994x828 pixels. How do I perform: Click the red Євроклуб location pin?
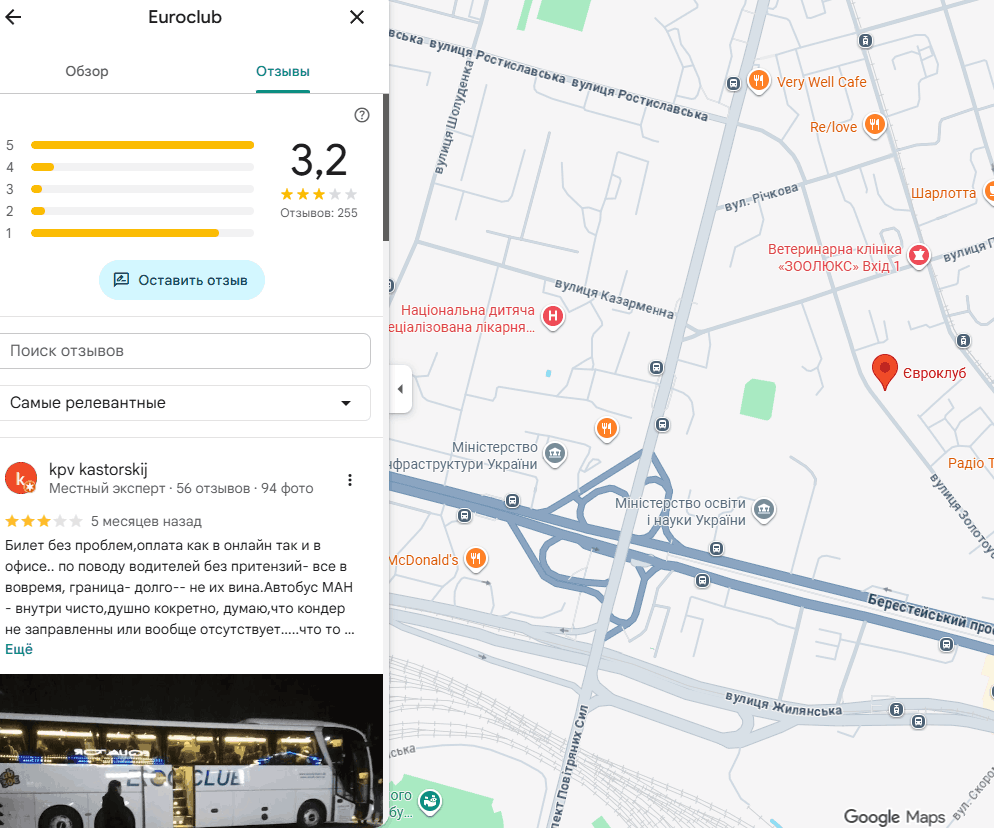884,371
